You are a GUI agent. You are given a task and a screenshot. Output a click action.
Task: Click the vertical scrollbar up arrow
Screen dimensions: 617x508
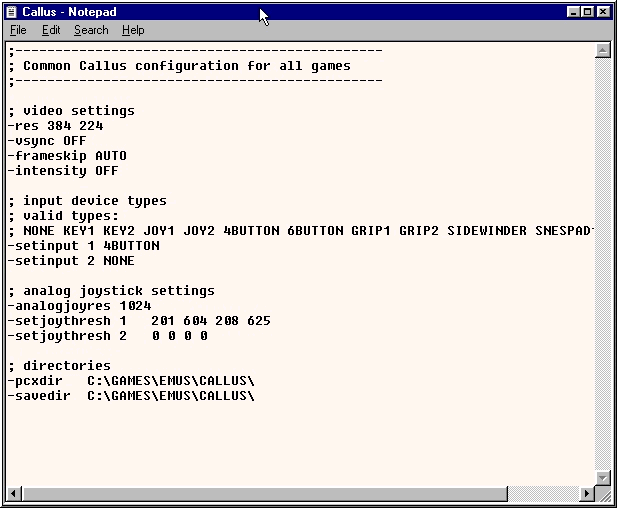(603, 50)
